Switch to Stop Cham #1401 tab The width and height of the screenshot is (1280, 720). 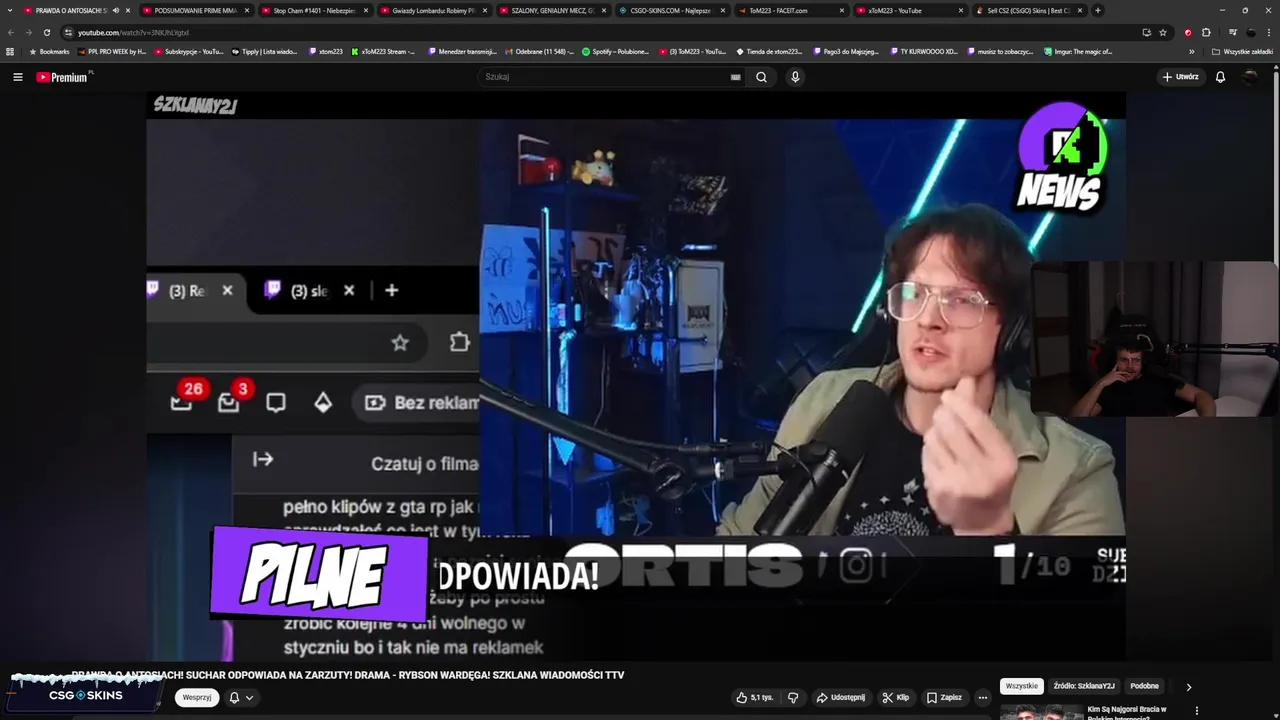[x=313, y=10]
